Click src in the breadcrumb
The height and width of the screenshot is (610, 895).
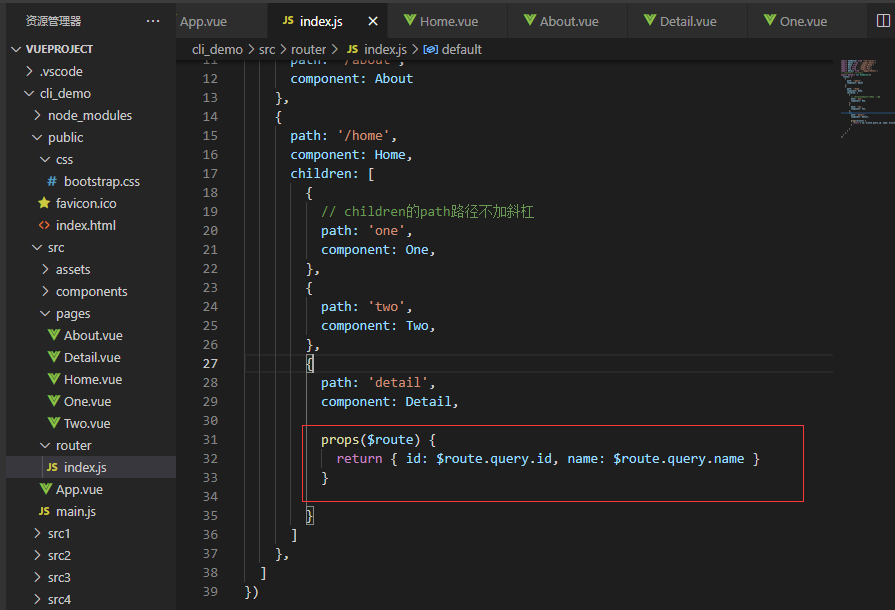coord(267,50)
